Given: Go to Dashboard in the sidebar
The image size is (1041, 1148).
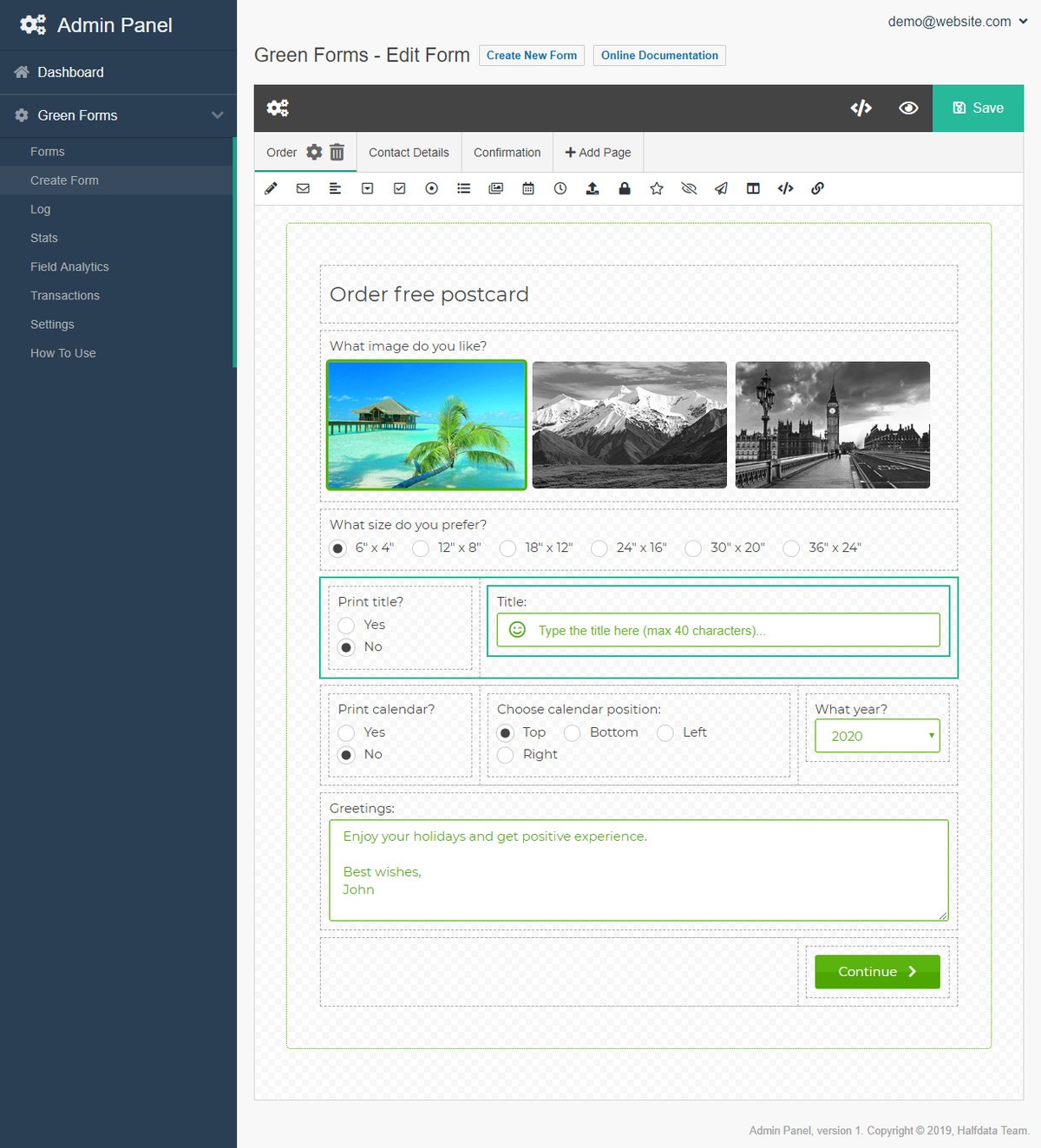Looking at the screenshot, I should point(118,72).
